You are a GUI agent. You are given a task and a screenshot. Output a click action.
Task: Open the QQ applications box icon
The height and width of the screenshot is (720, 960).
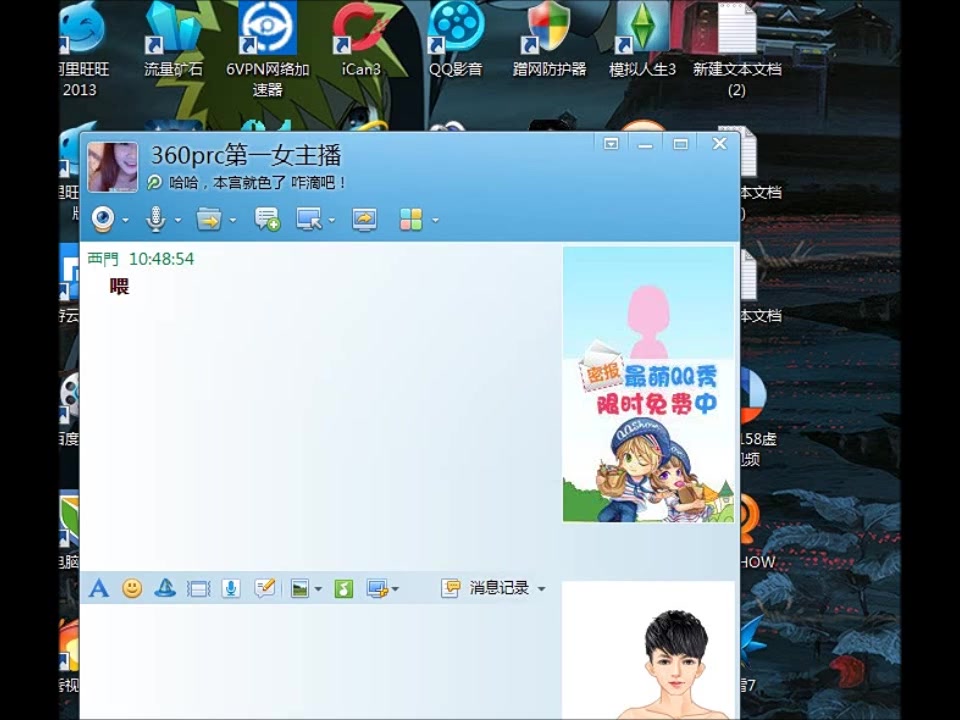pyautogui.click(x=411, y=219)
